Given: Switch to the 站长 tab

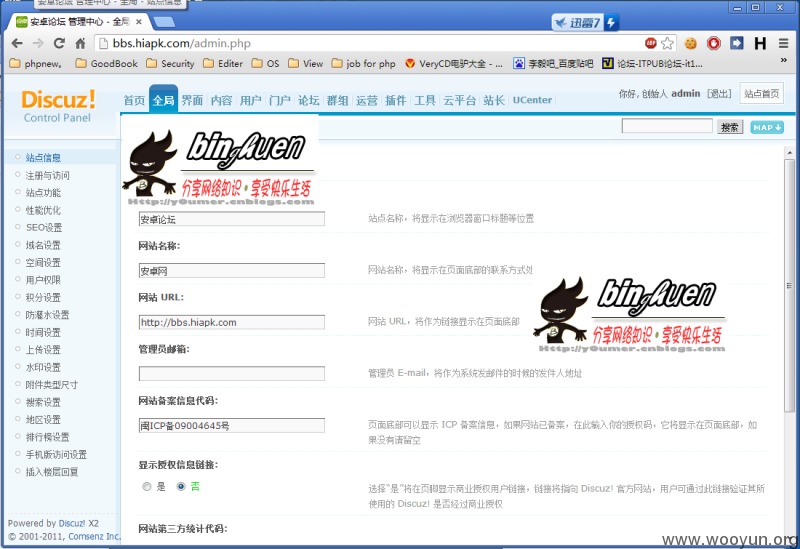Looking at the screenshot, I should (494, 101).
